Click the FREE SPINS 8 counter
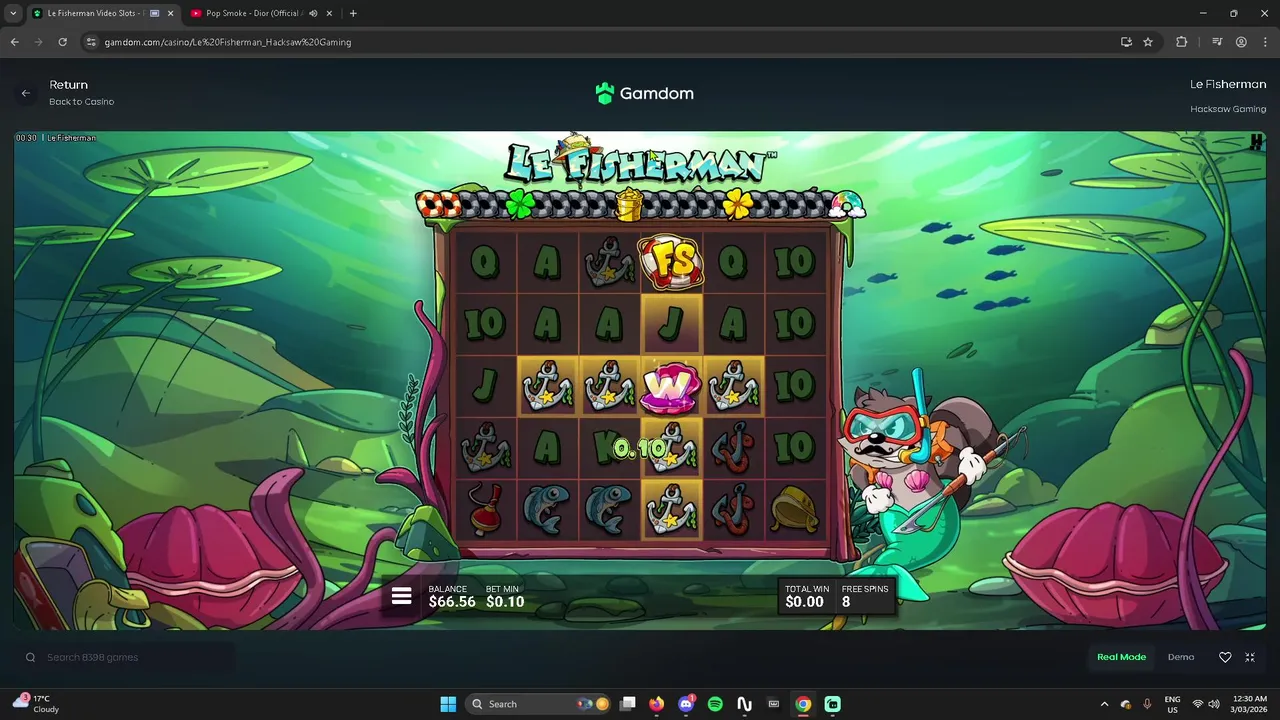The image size is (1280, 720). click(x=865, y=596)
